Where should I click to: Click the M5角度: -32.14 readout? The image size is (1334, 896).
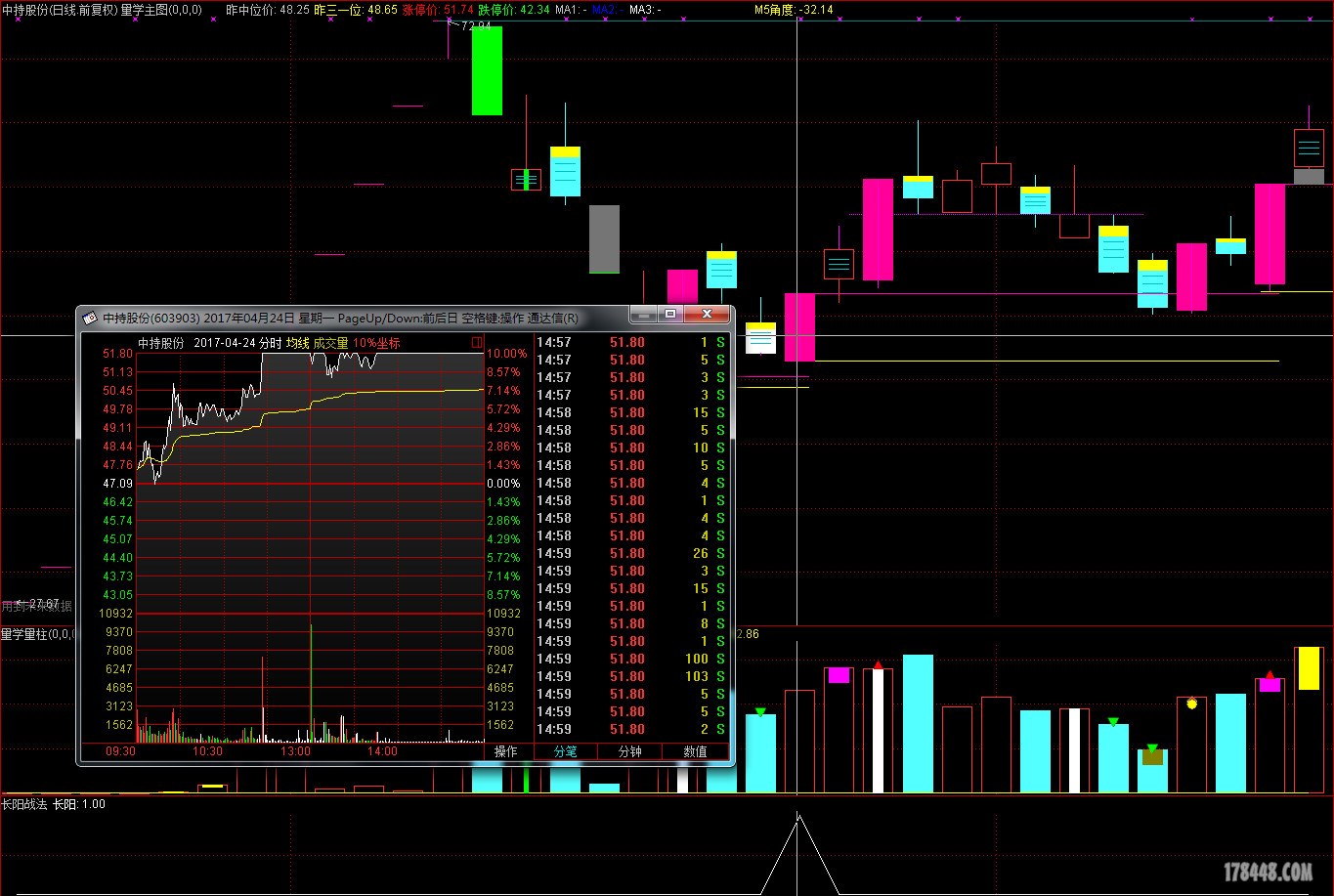pyautogui.click(x=795, y=10)
